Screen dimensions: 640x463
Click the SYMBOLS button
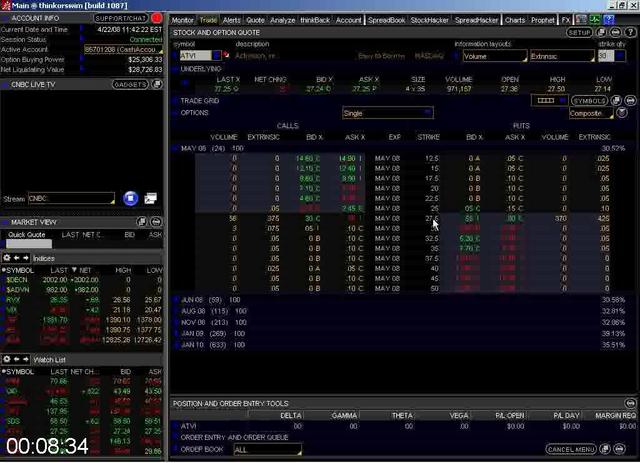point(589,100)
